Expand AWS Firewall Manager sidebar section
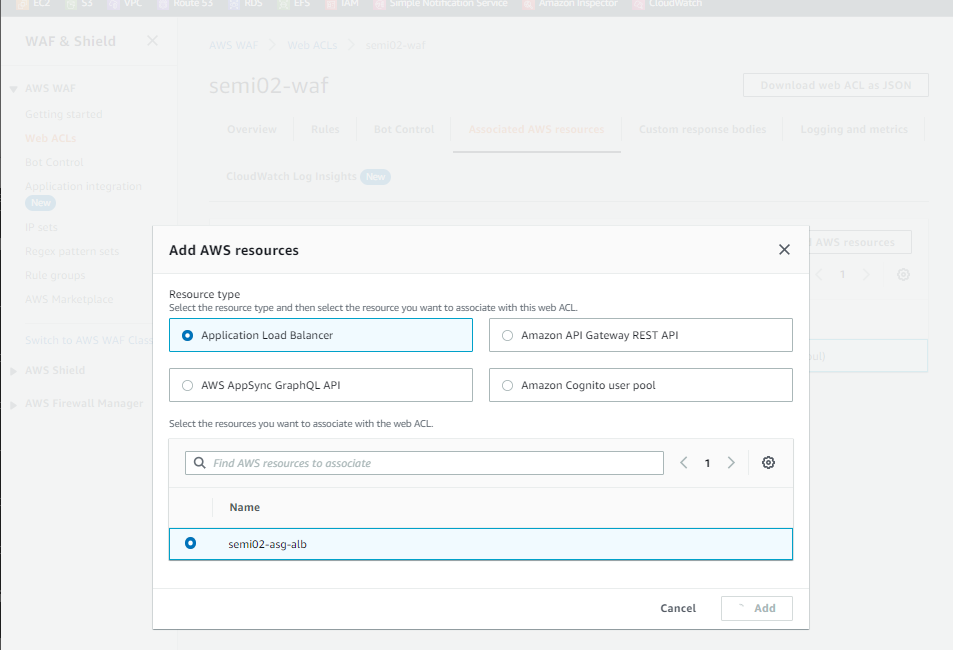The image size is (953, 650). coord(13,405)
